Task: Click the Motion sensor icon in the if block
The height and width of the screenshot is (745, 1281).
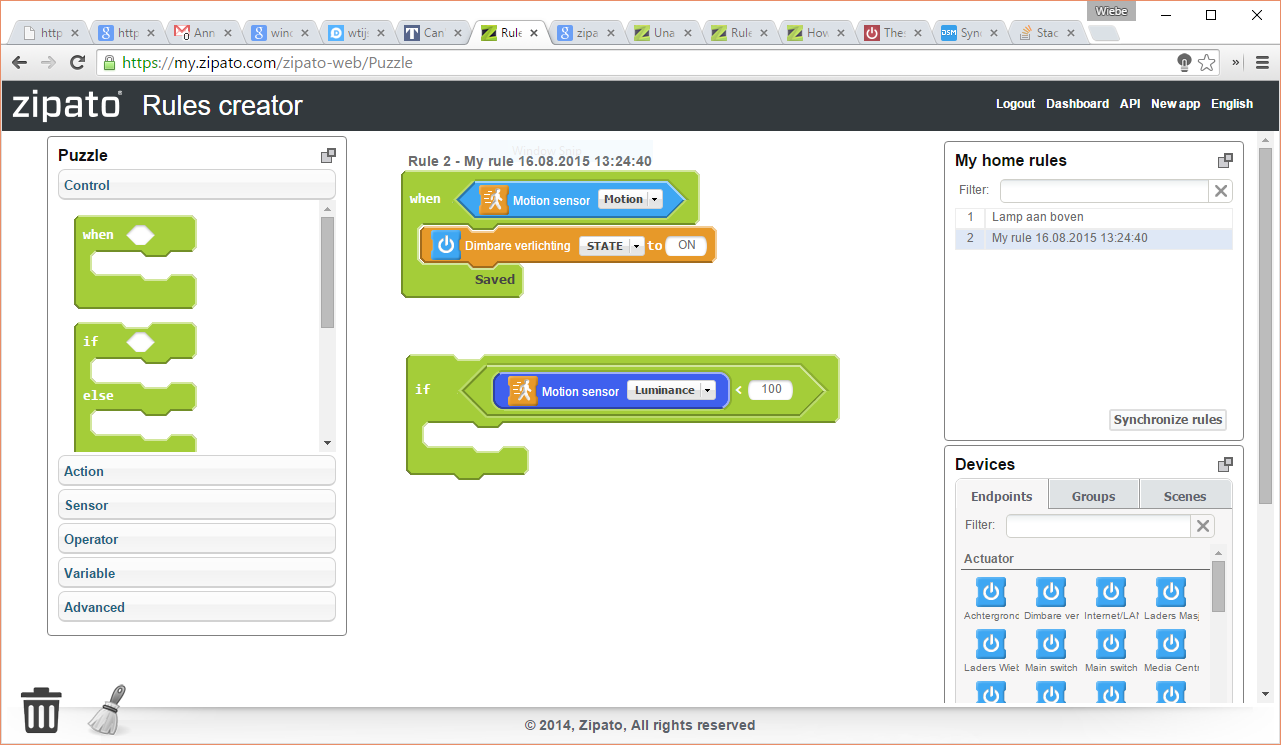Action: (522, 390)
